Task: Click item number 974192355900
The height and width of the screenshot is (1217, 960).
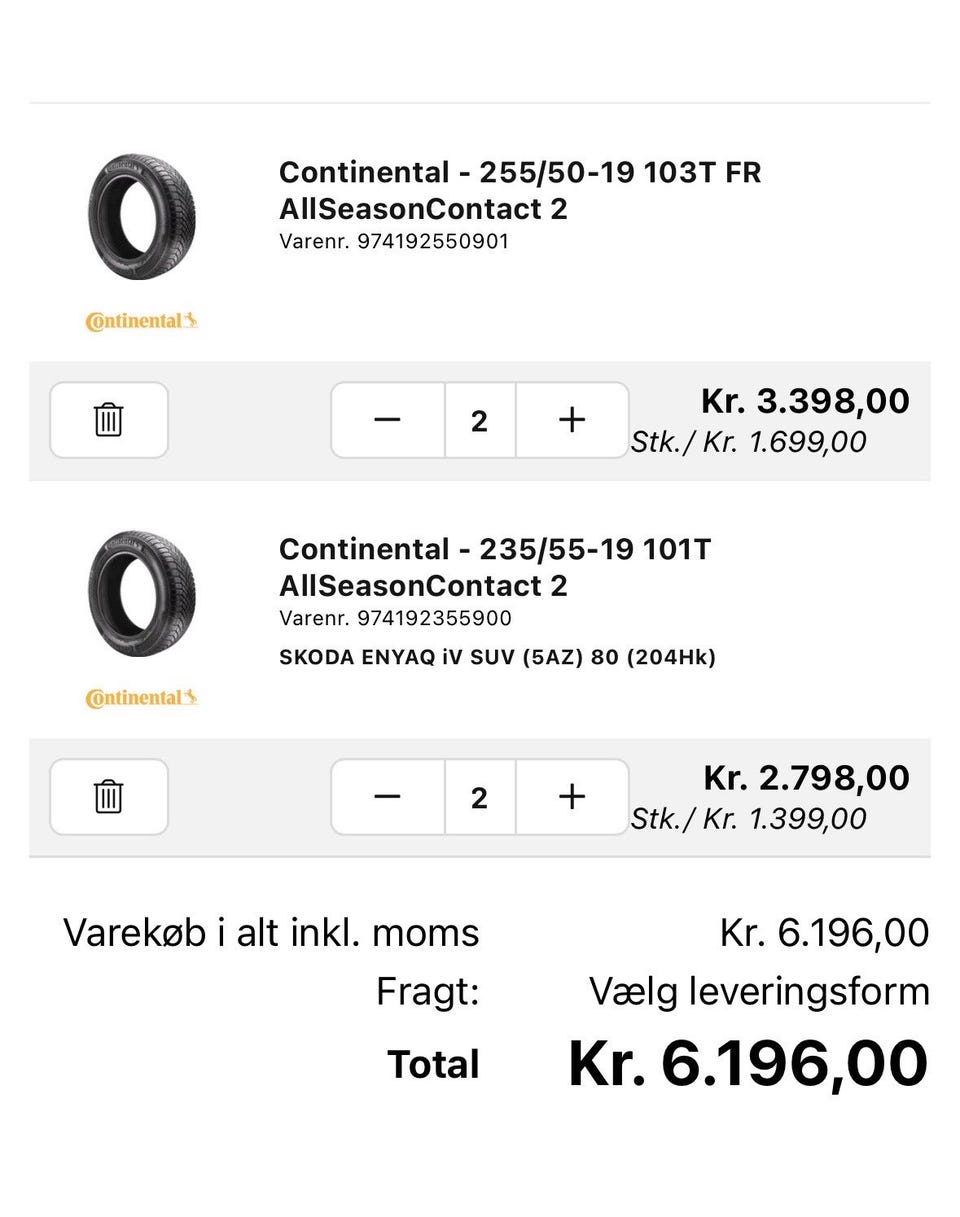Action: (395, 618)
